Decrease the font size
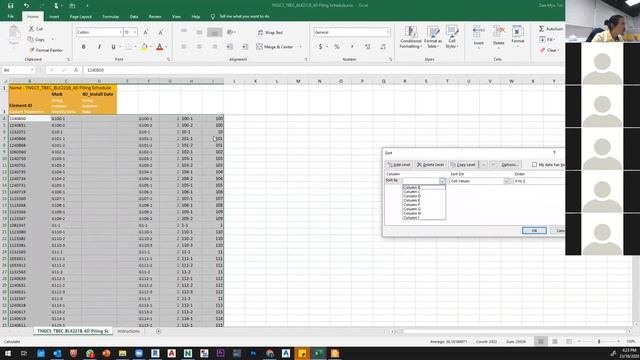Viewport: 640px width, 360px height. (160, 32)
